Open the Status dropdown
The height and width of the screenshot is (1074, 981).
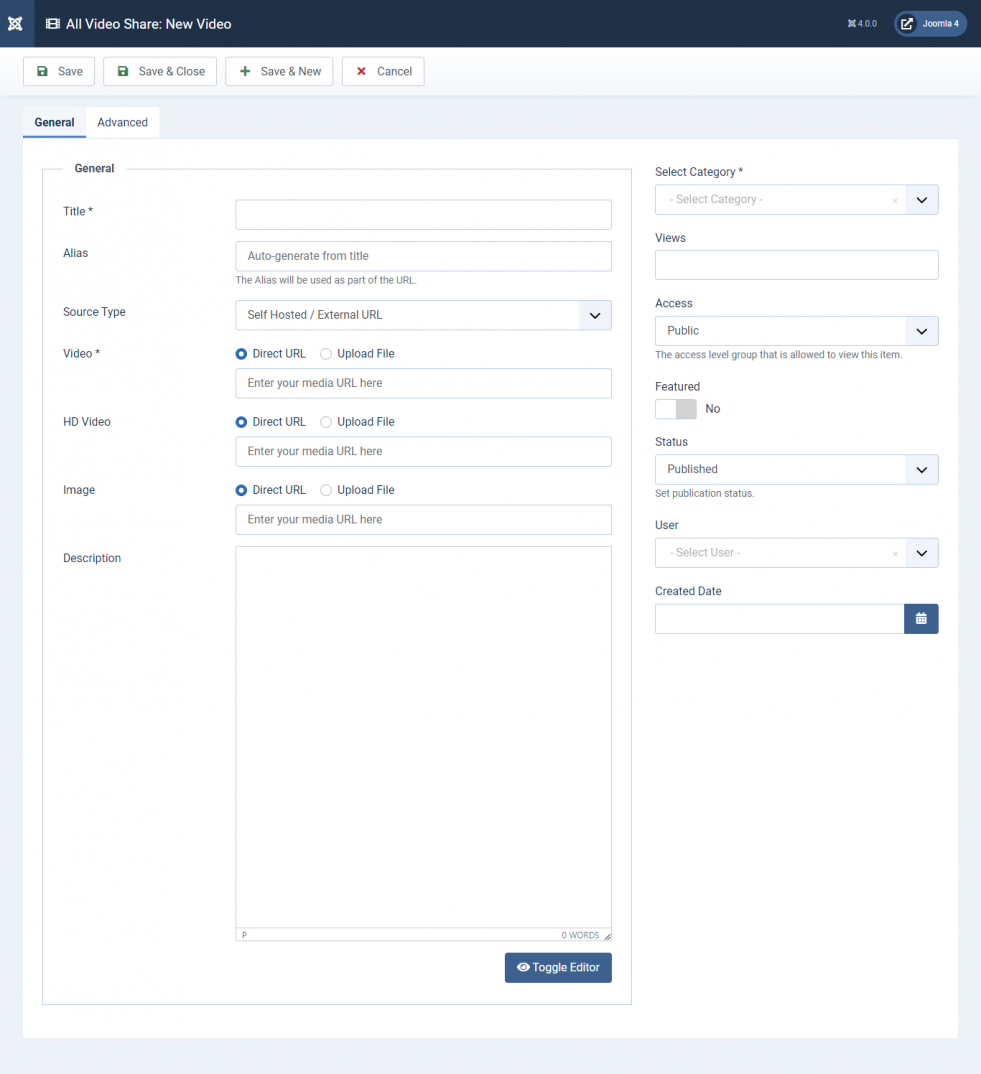(x=796, y=469)
